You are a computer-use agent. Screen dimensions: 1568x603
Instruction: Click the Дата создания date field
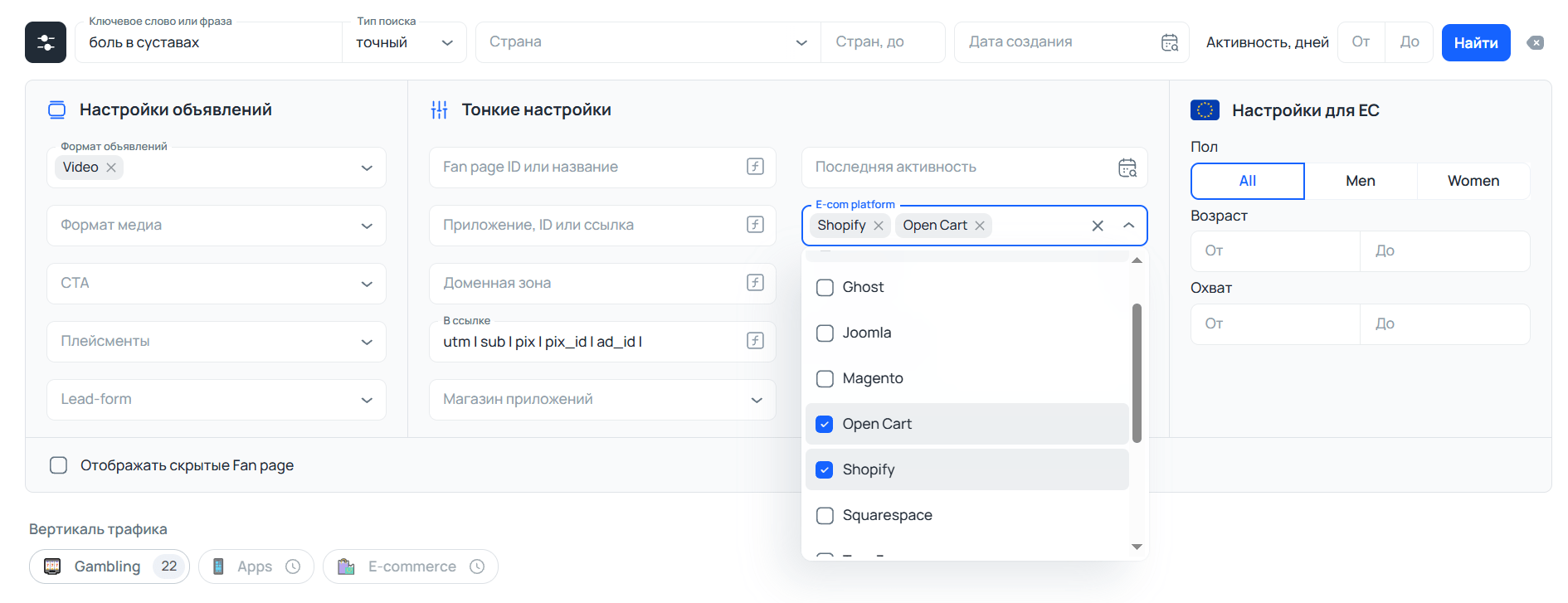[1071, 42]
